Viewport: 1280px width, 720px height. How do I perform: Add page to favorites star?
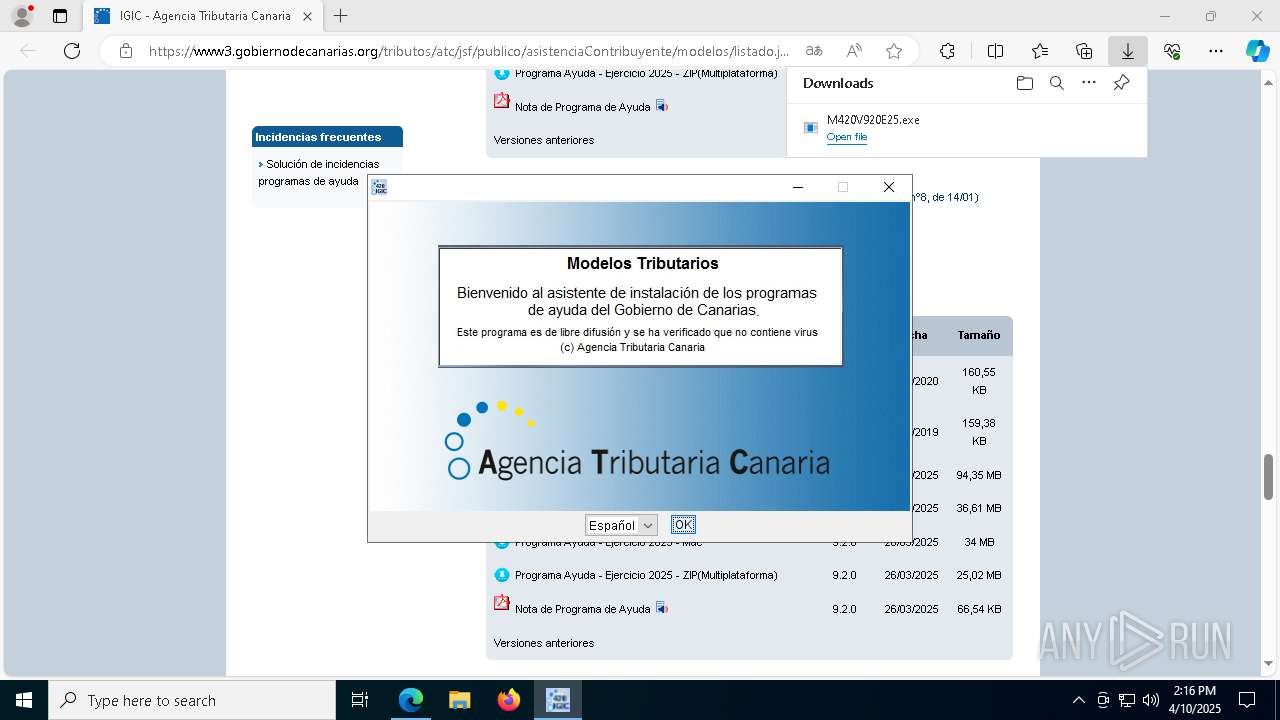pos(894,51)
